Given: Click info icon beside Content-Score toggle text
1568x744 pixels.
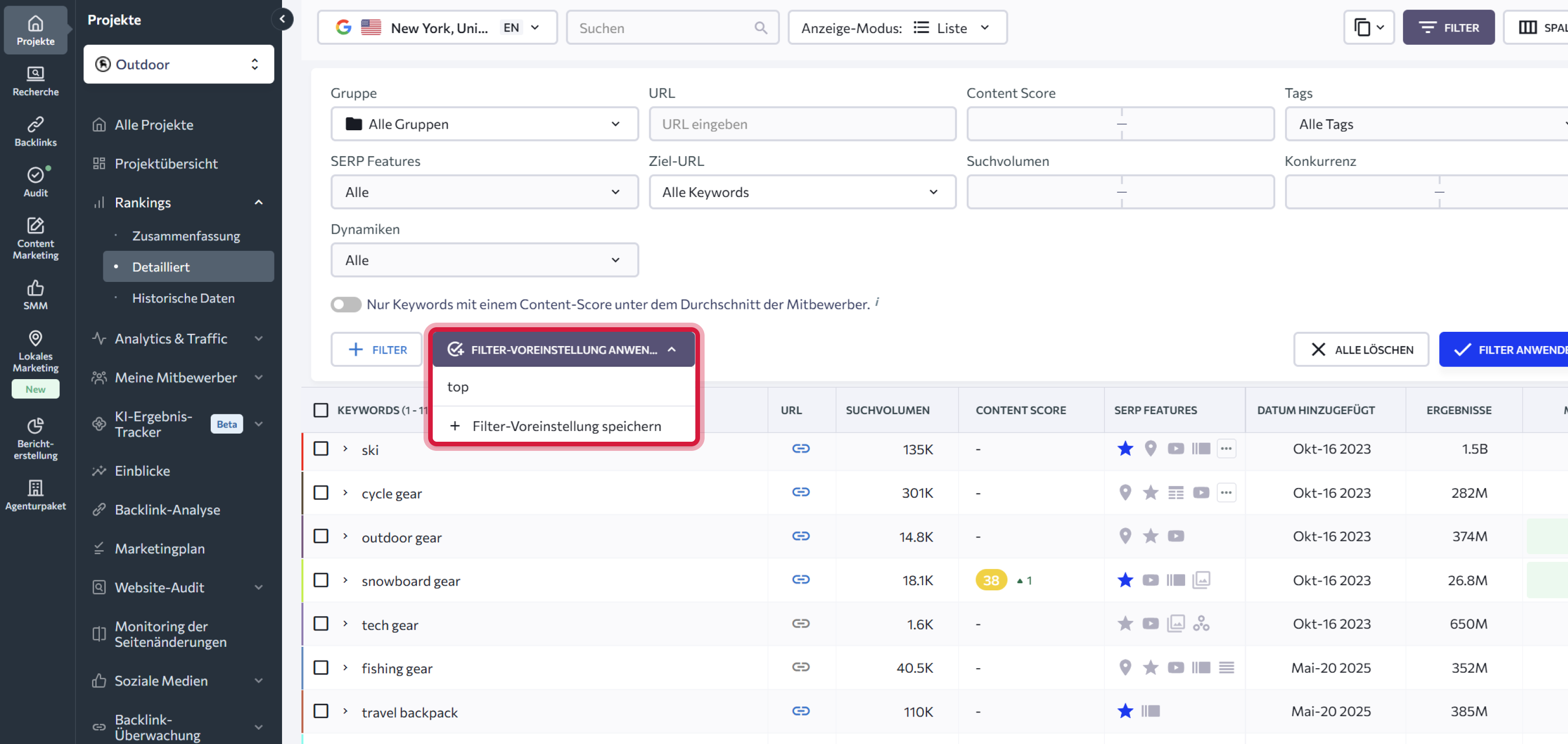Looking at the screenshot, I should (877, 301).
